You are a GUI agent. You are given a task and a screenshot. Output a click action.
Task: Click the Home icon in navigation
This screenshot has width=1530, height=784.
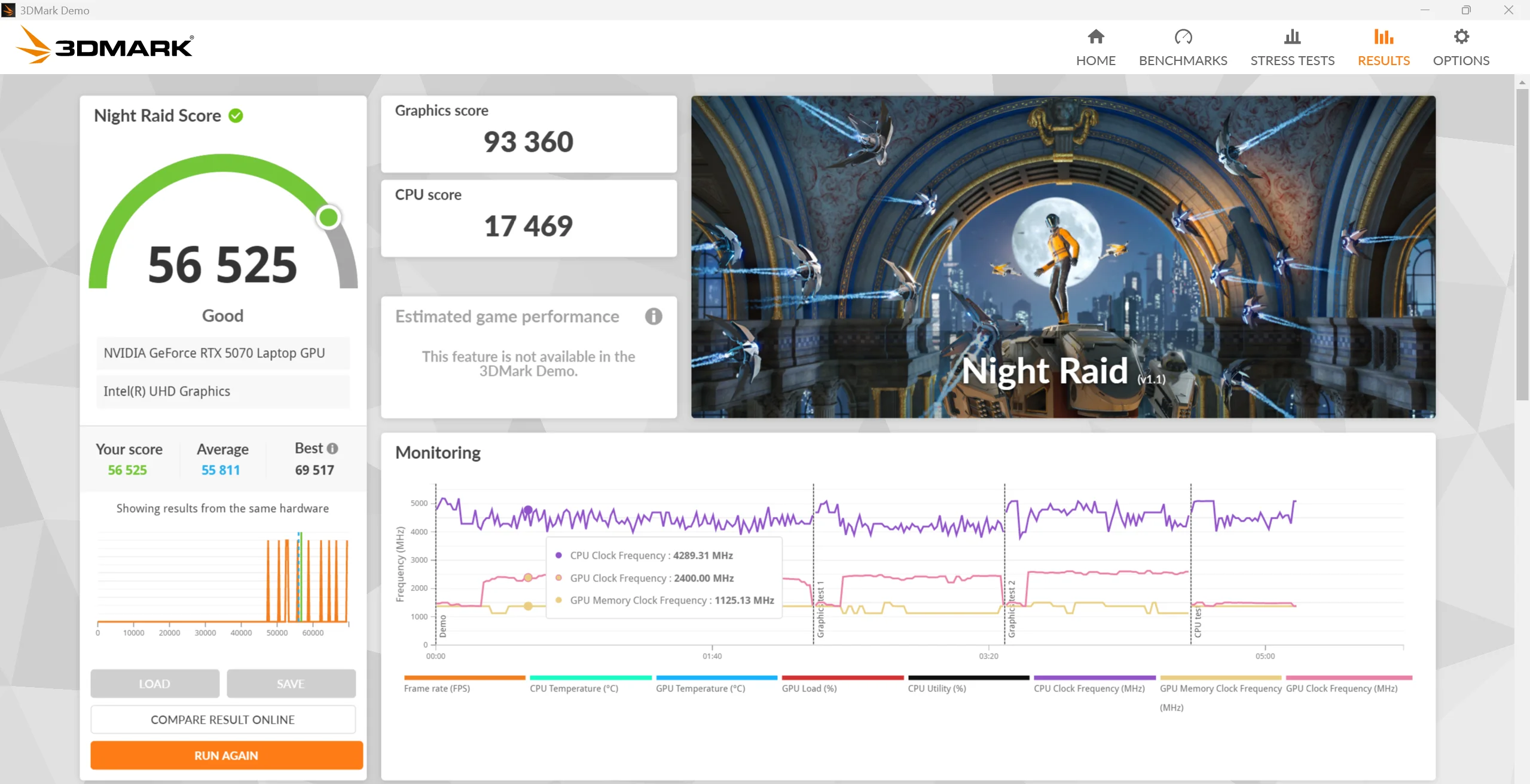(x=1095, y=37)
